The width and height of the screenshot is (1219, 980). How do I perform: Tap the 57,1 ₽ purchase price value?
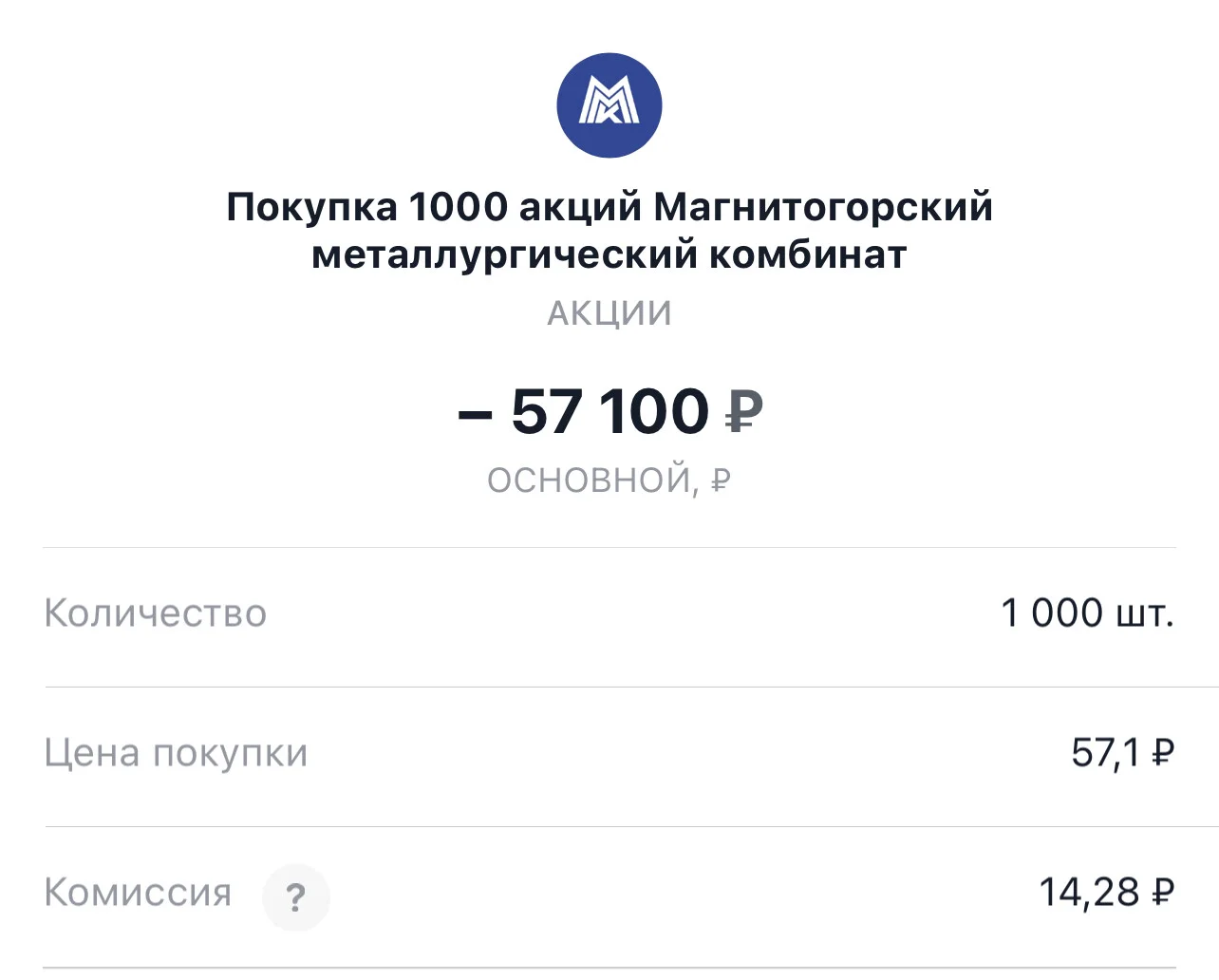click(1123, 752)
